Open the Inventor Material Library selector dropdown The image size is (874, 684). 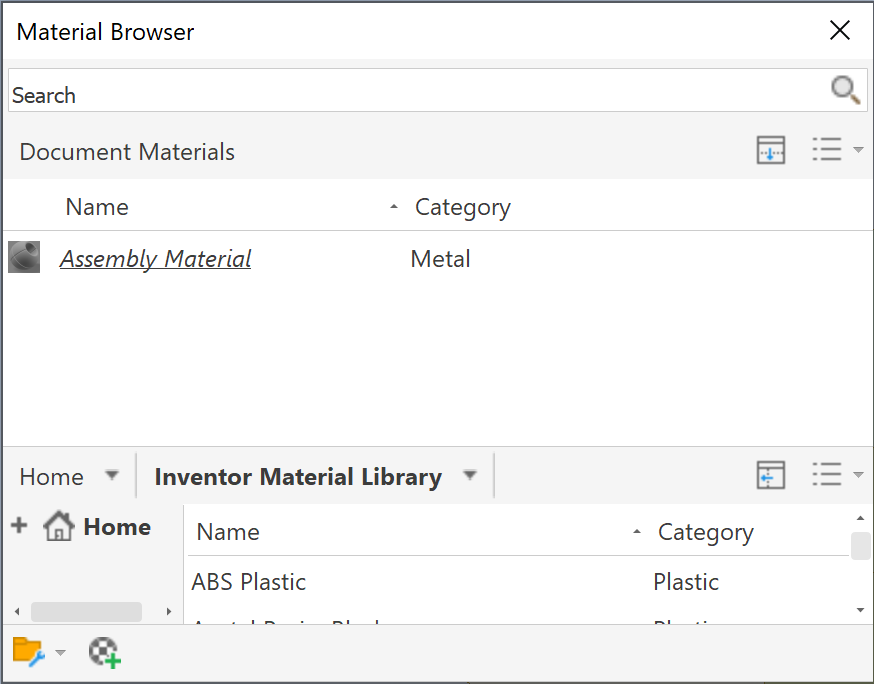coord(470,476)
